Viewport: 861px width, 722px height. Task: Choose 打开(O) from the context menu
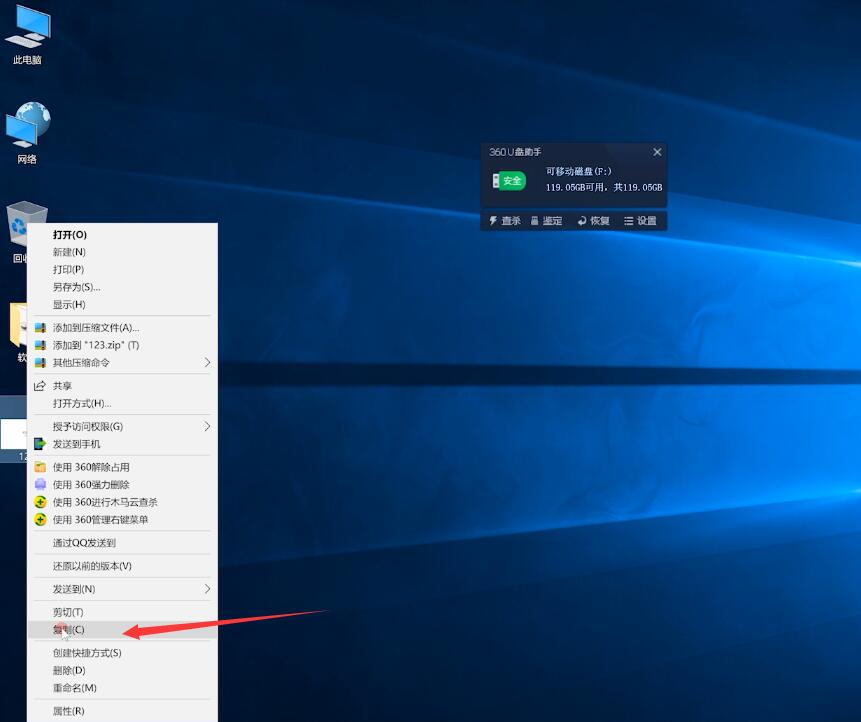pos(122,234)
